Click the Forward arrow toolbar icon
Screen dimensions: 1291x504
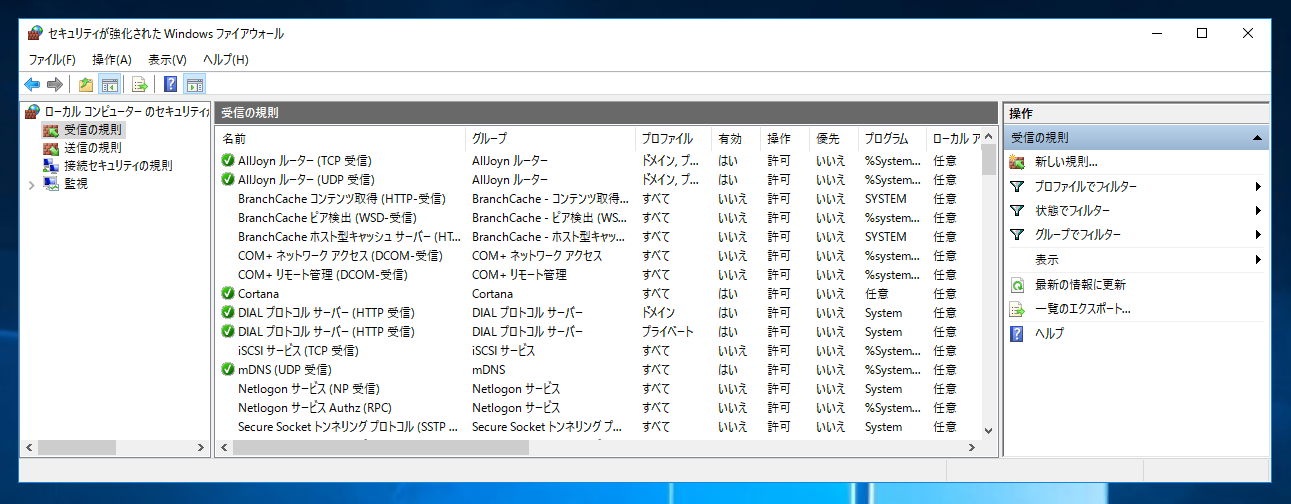tap(55, 84)
